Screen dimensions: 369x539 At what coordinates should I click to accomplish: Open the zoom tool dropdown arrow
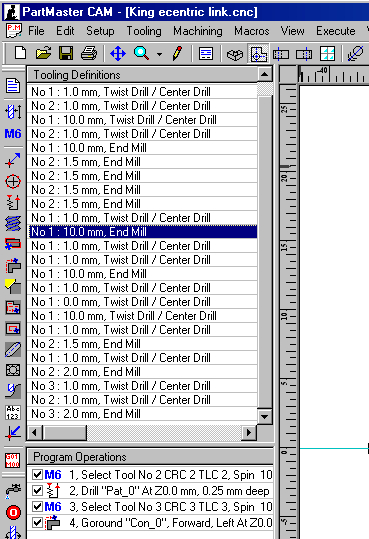pos(159,54)
